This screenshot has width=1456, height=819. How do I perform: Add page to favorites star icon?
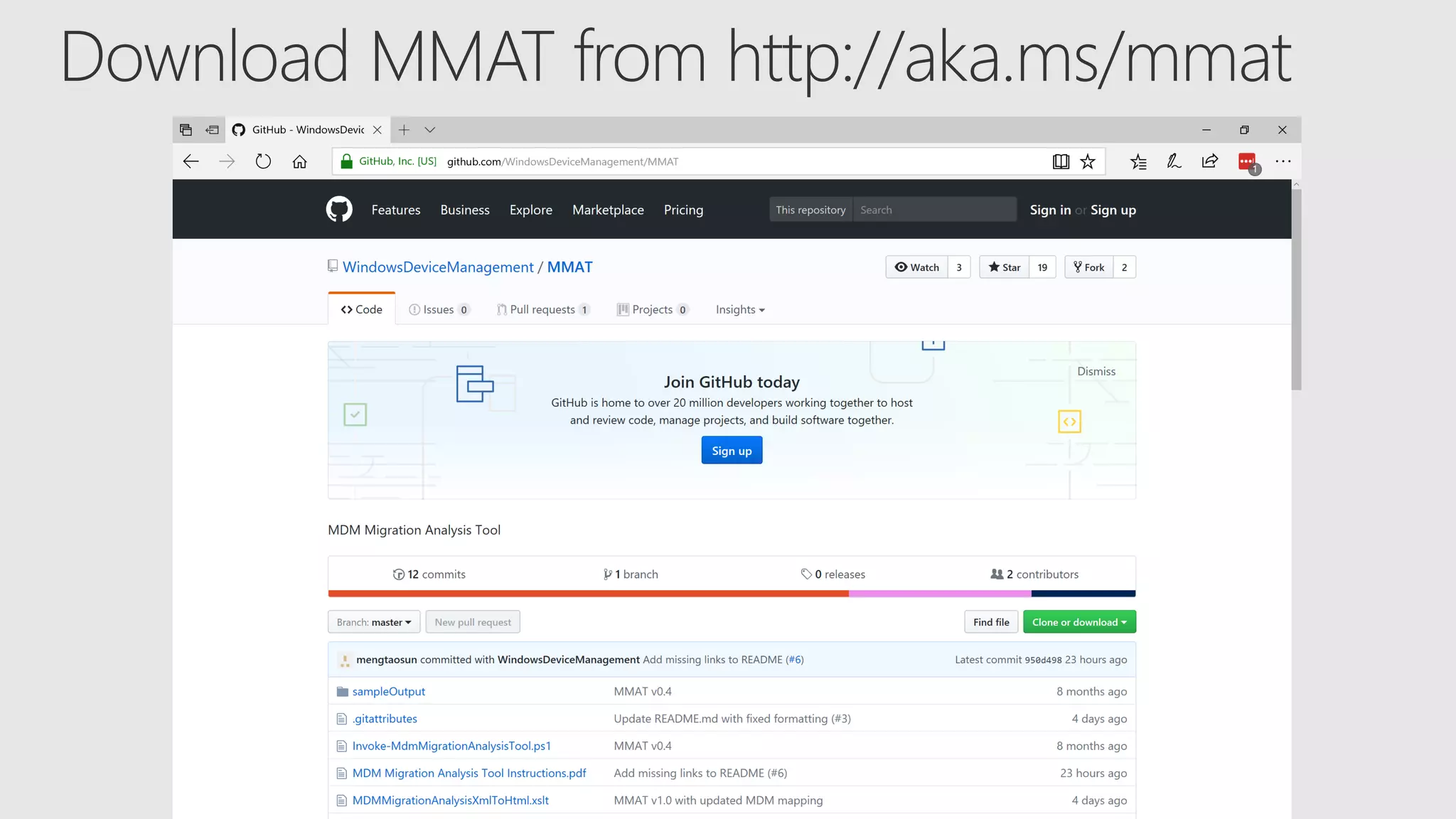click(1088, 161)
